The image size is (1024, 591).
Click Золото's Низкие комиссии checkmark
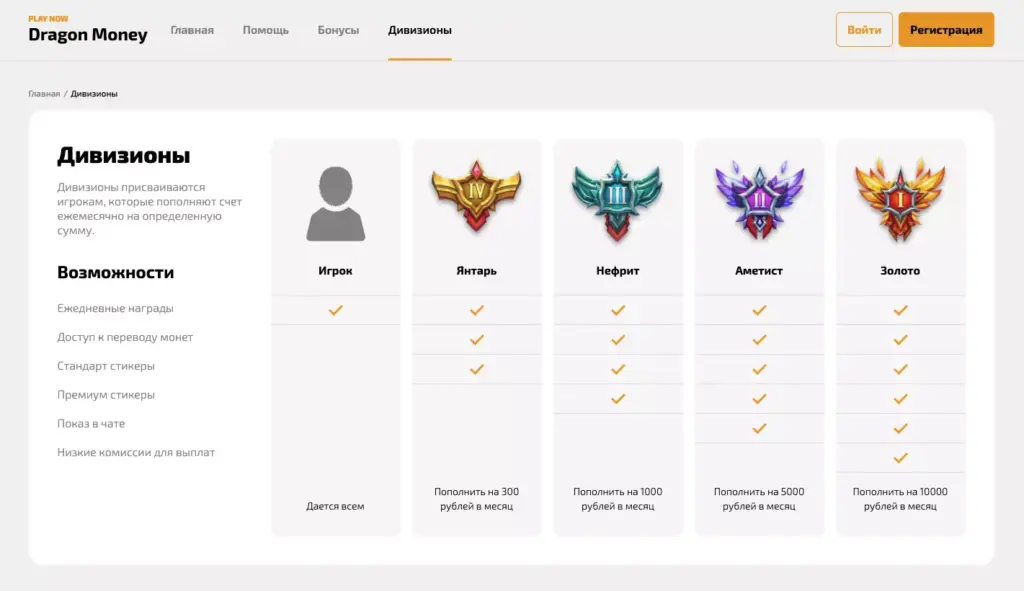tap(900, 458)
